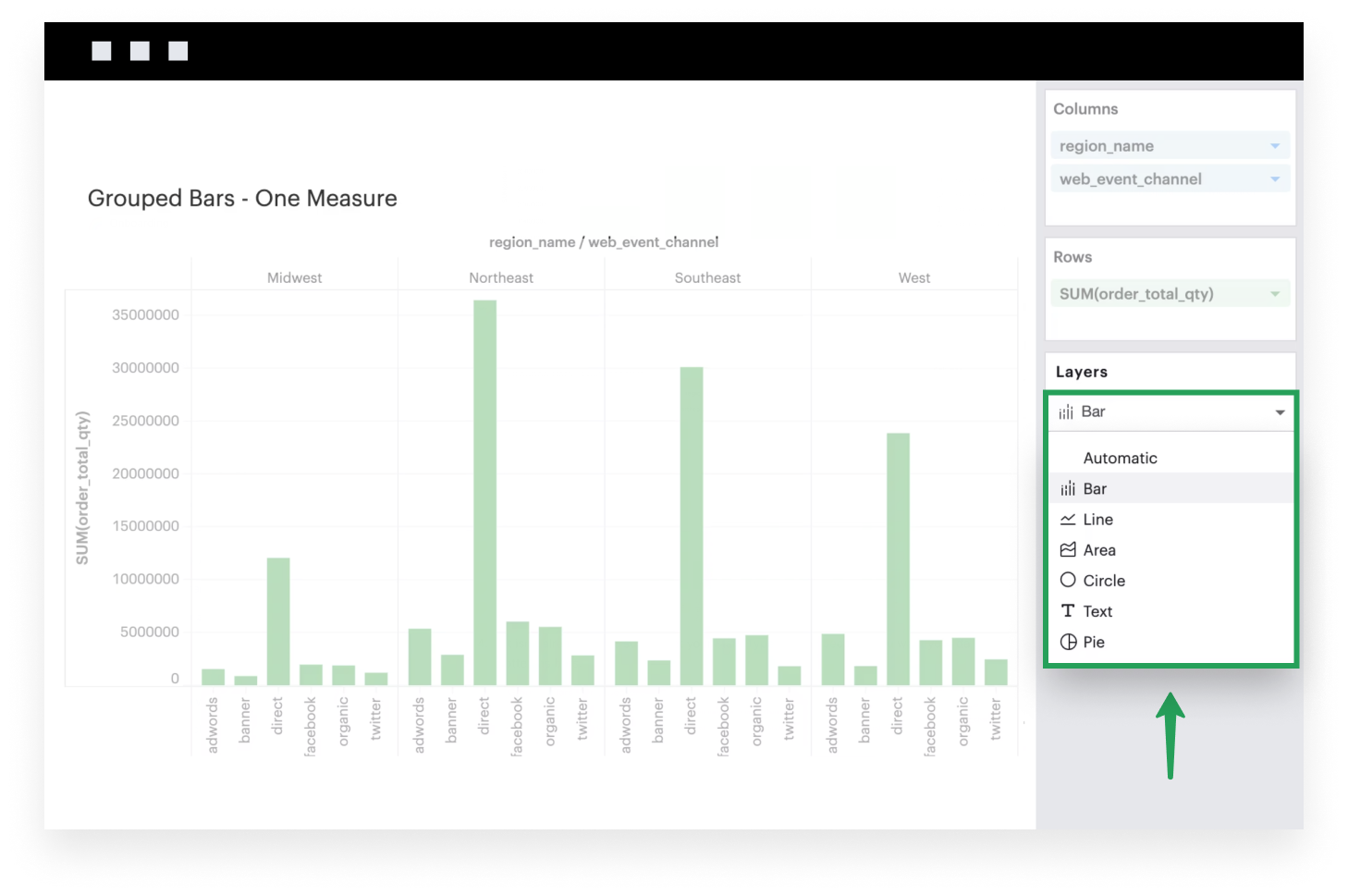The height and width of the screenshot is (896, 1348).
Task: Click bar icon in Layers selector field
Action: click(x=1066, y=412)
